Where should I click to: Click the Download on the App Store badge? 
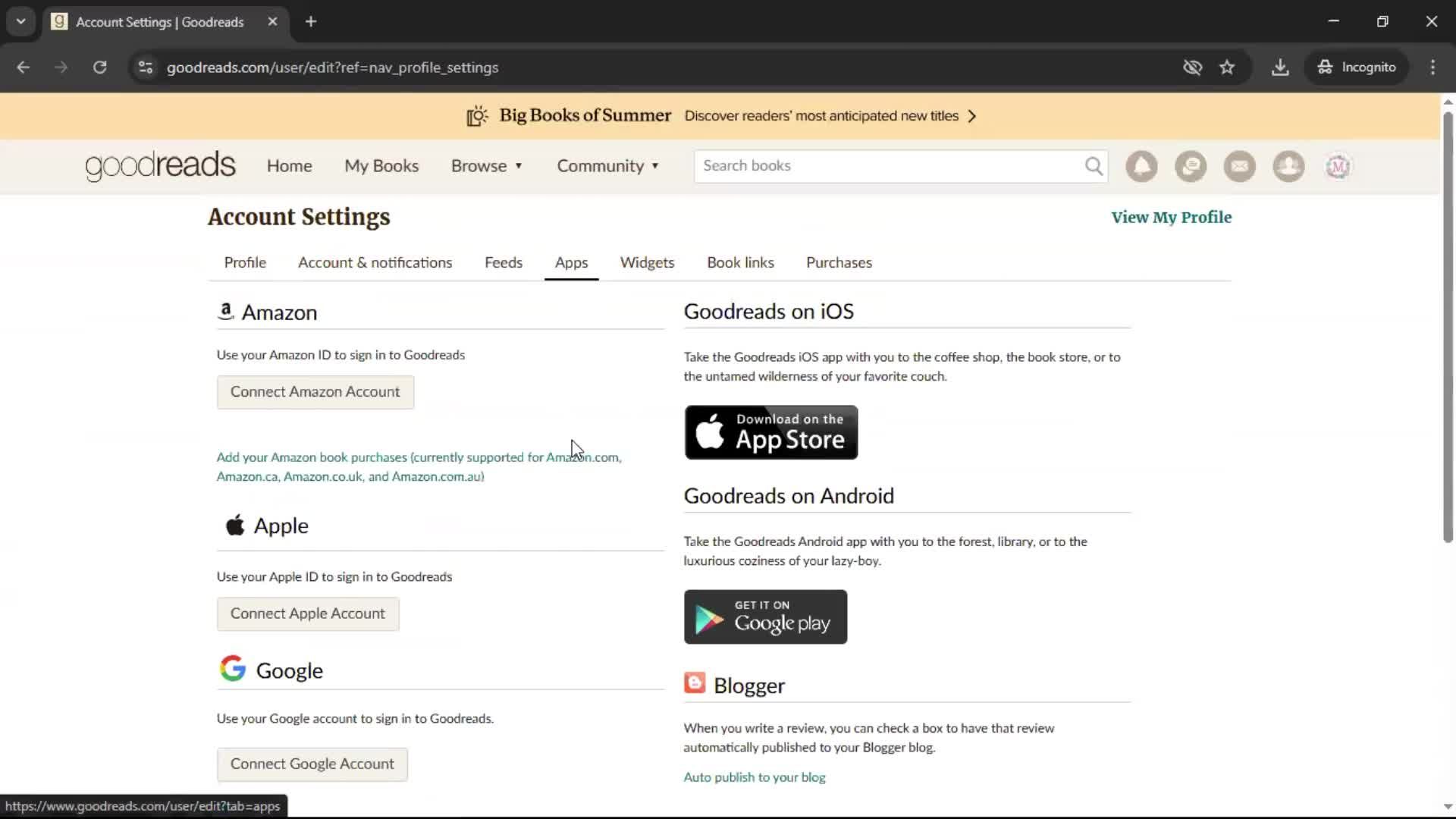point(771,432)
